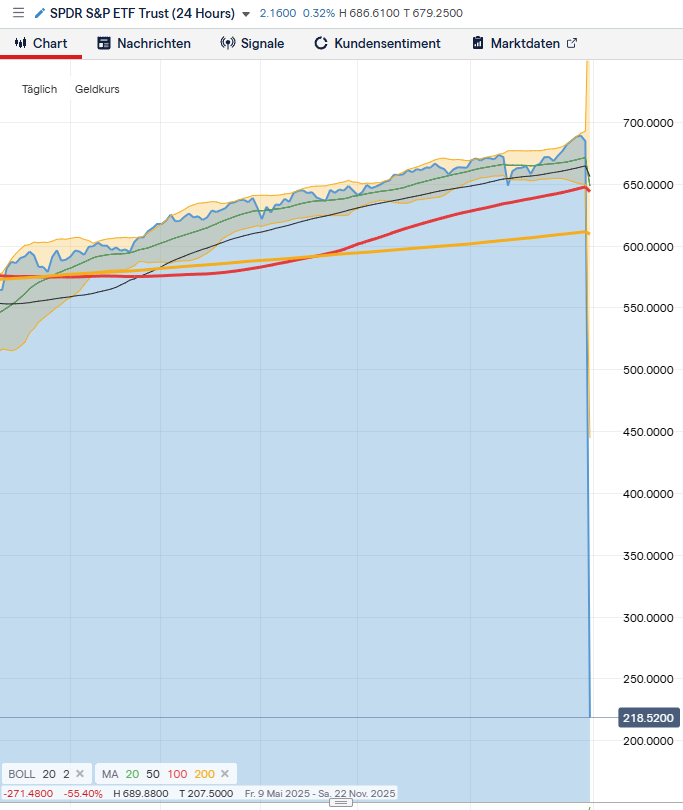Click the BOLL period value 20

49,774
